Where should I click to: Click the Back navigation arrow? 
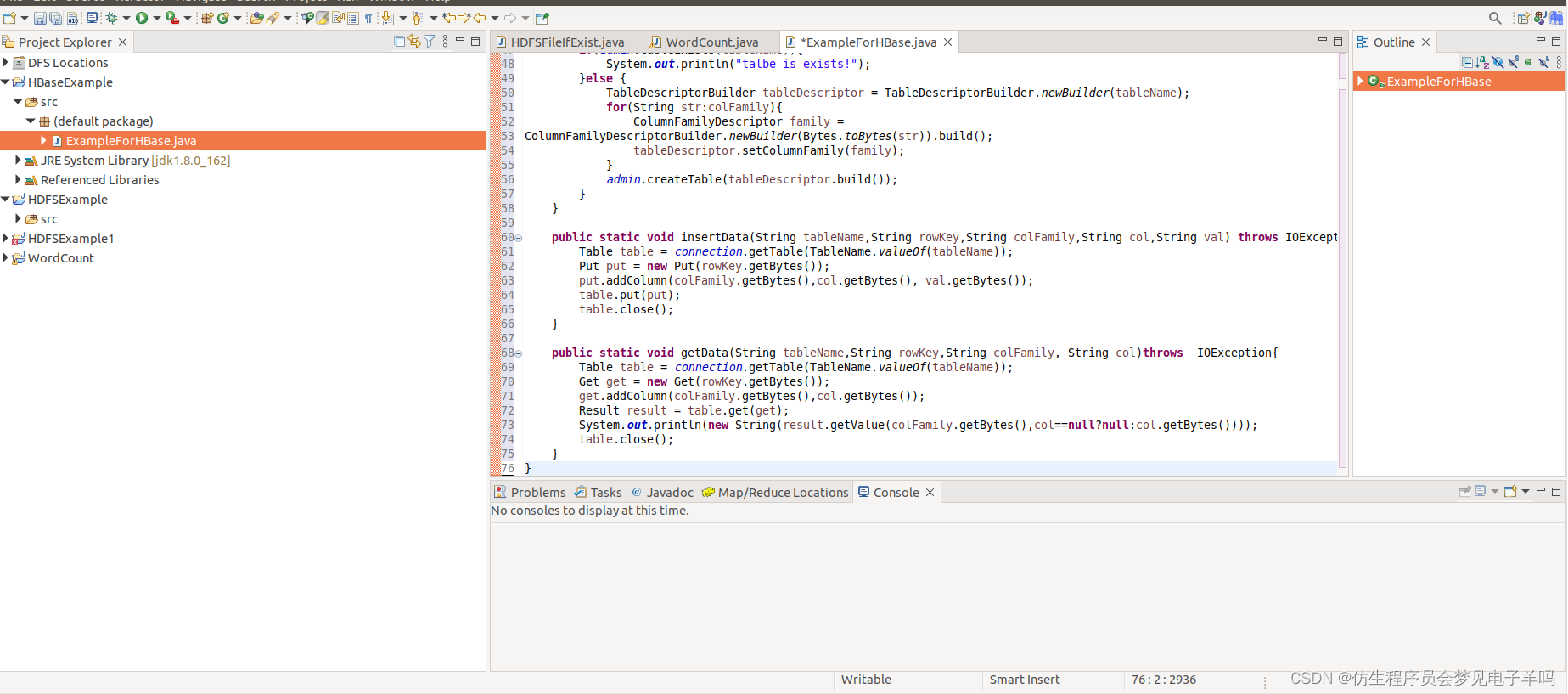click(x=480, y=18)
